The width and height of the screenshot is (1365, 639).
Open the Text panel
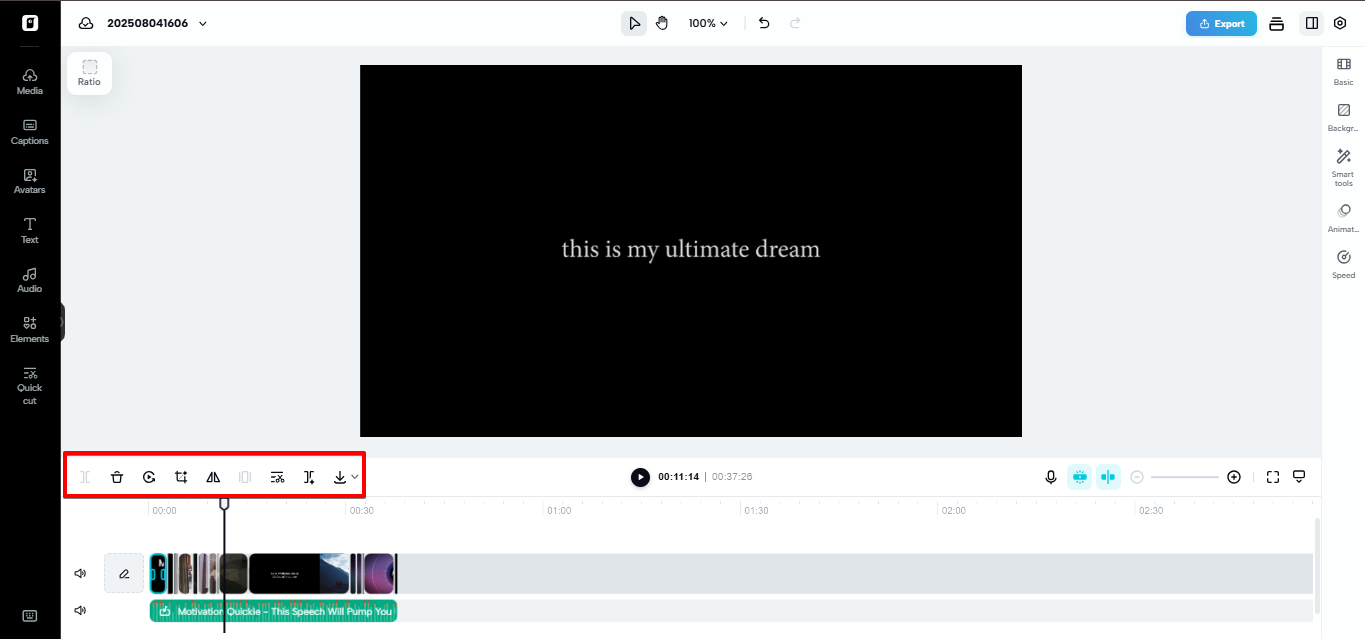click(30, 231)
